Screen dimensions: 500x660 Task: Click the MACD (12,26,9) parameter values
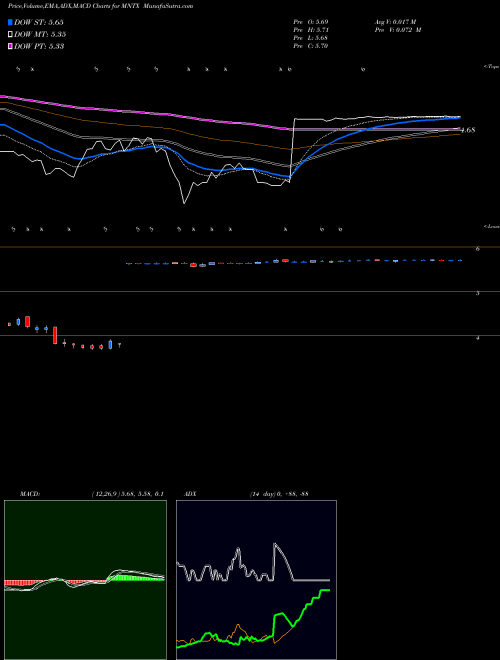click(x=127, y=494)
